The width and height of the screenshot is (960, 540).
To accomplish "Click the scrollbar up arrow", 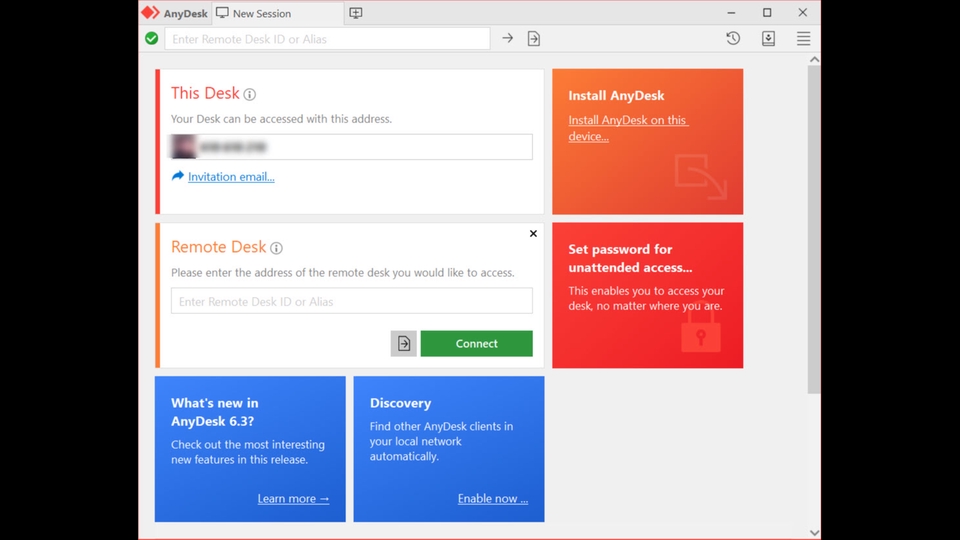I will pos(814,59).
